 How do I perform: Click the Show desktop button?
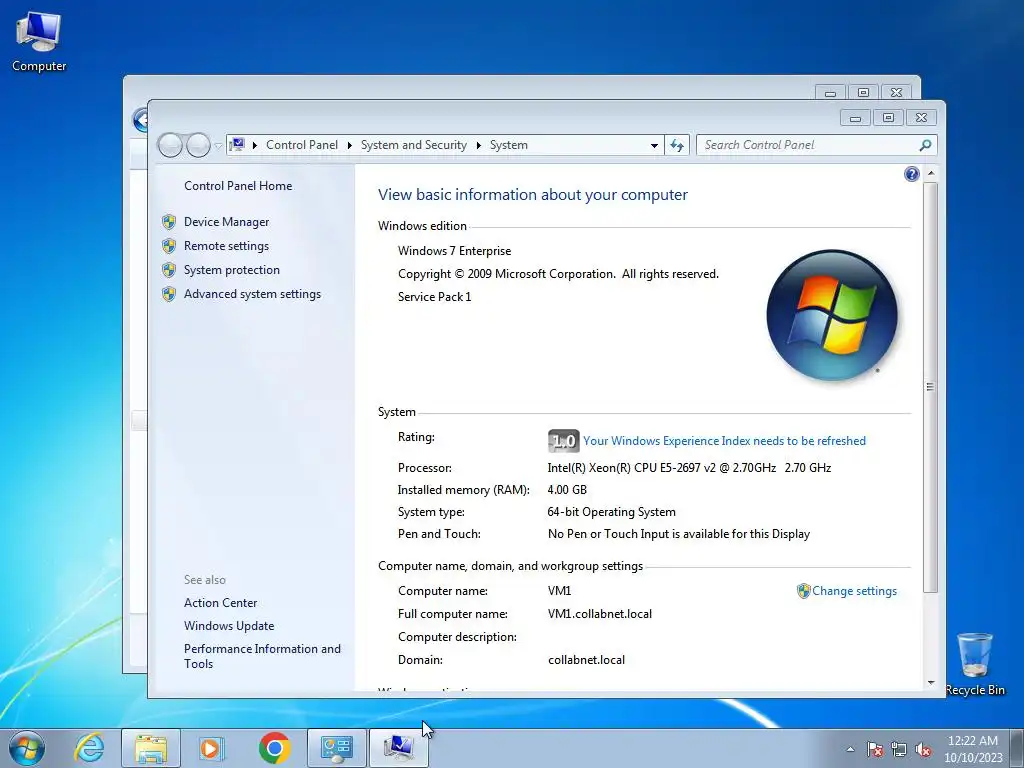pos(1017,748)
